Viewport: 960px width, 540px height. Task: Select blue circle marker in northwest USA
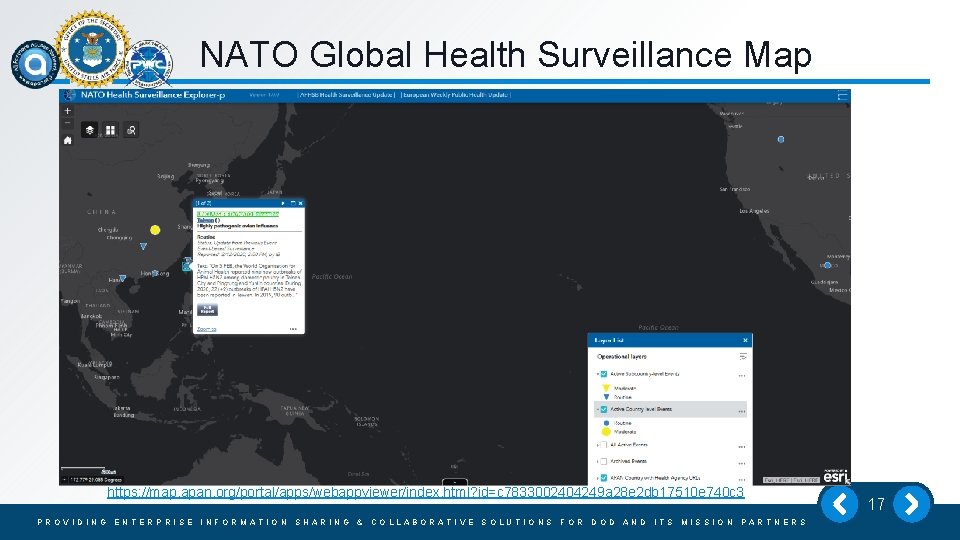pyautogui.click(x=781, y=140)
